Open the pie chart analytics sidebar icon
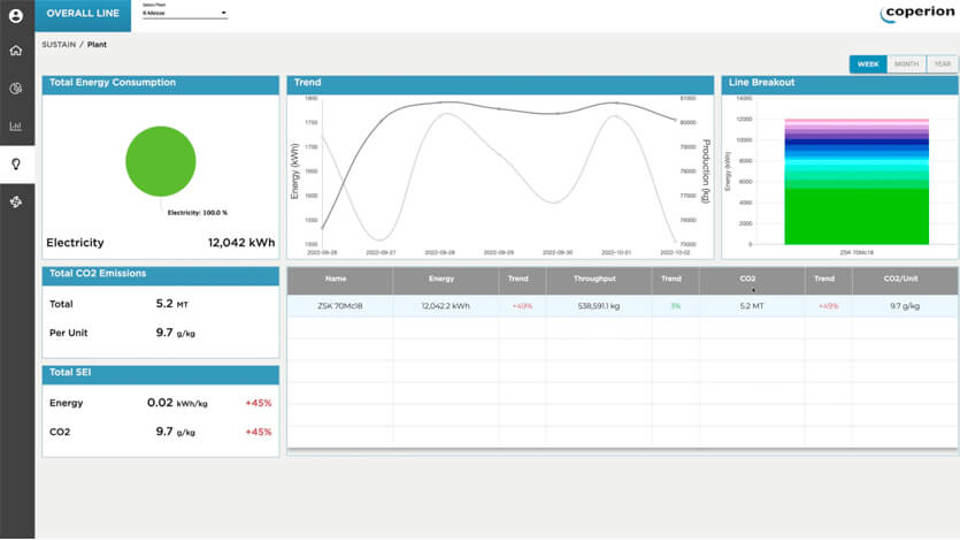The height and width of the screenshot is (540, 960). click(x=16, y=89)
